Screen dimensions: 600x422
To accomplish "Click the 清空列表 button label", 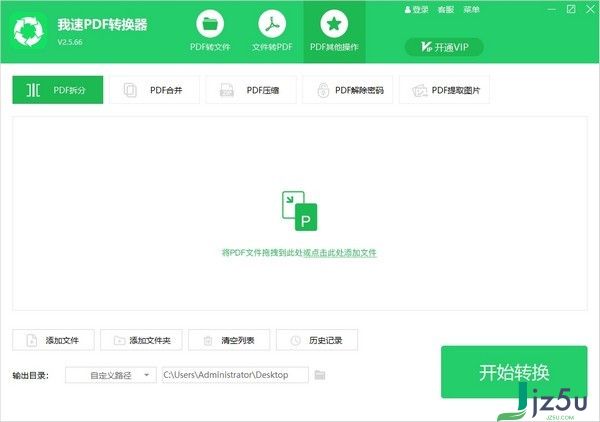I will 238,340.
